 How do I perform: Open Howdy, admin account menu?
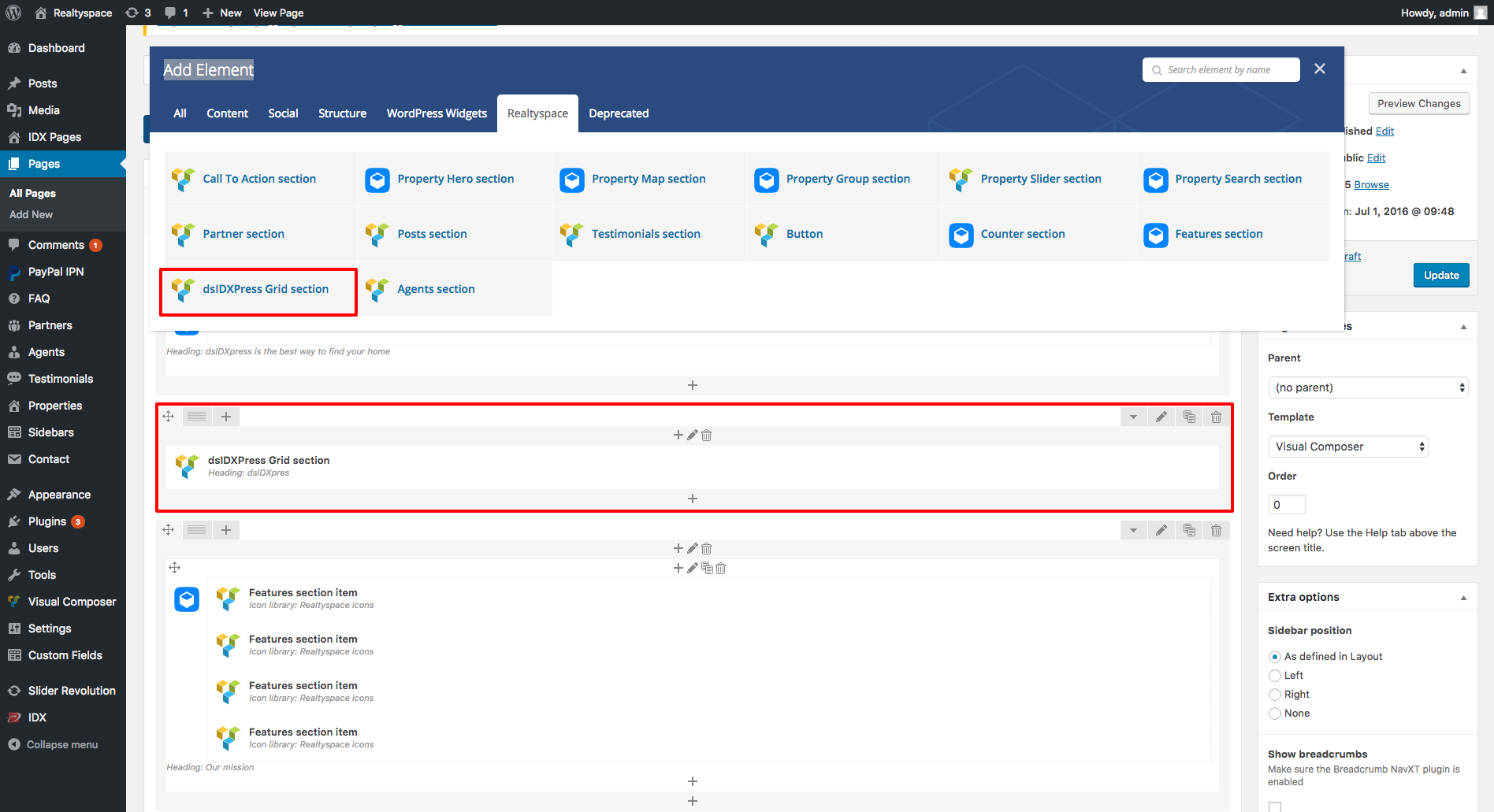click(x=1443, y=13)
